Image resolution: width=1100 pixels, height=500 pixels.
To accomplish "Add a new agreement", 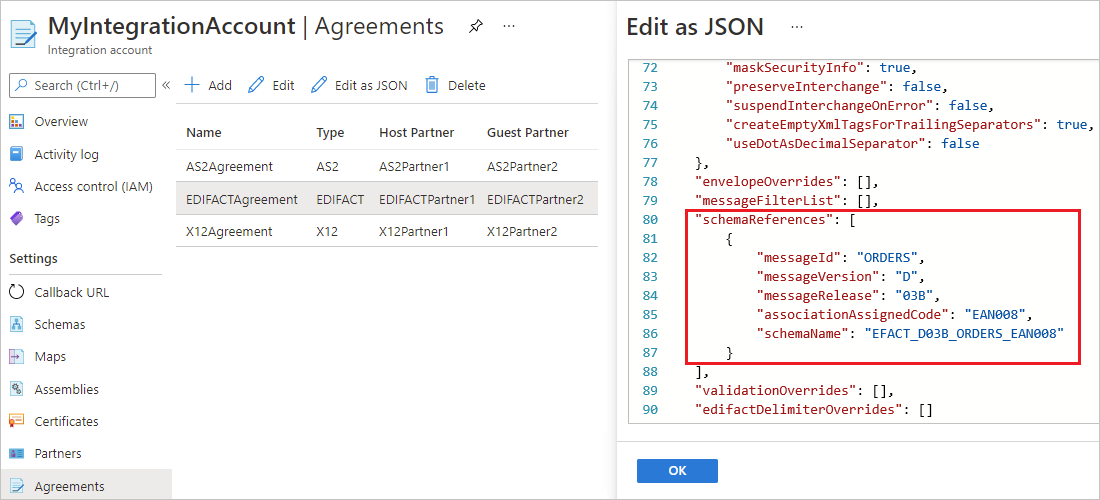I will pyautogui.click(x=208, y=86).
